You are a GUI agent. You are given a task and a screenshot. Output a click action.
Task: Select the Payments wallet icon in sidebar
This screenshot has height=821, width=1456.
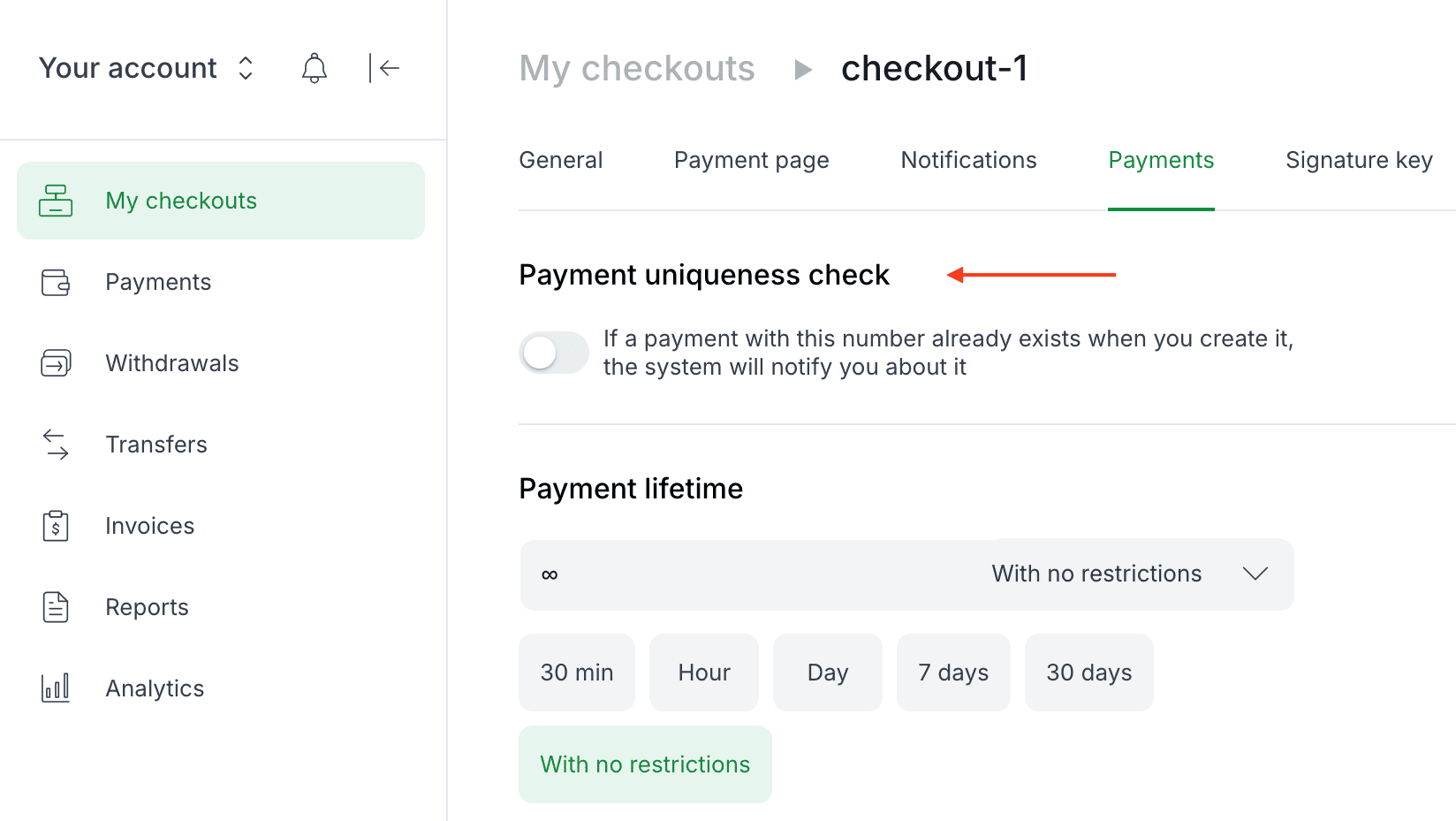[56, 281]
